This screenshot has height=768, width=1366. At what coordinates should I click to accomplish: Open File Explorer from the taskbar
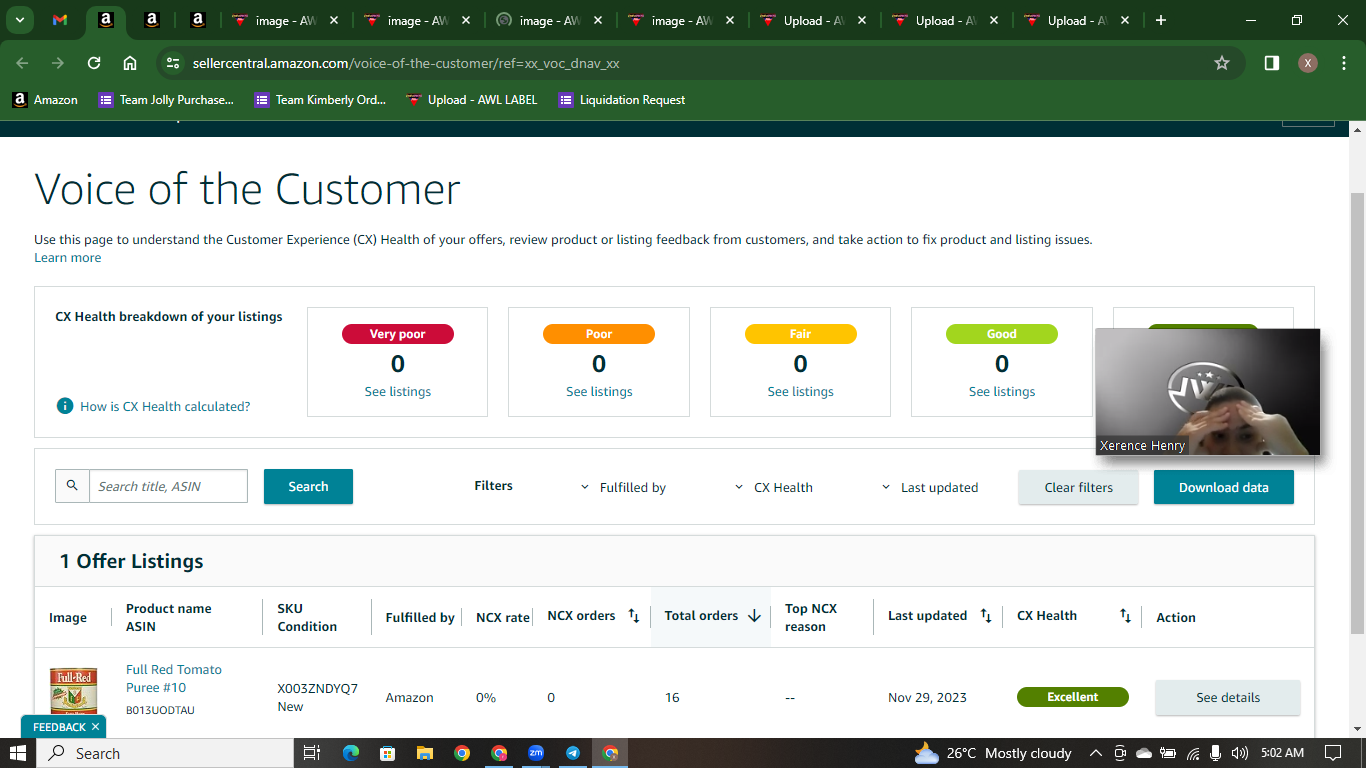click(424, 753)
